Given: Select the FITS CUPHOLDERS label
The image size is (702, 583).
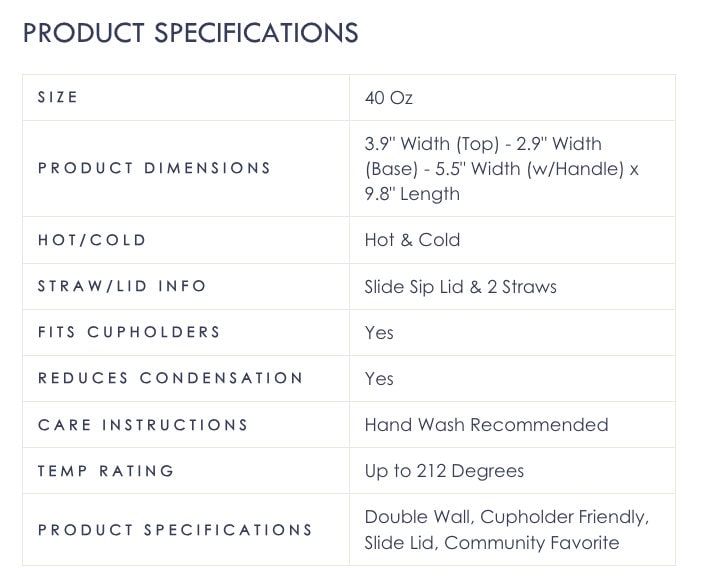Looking at the screenshot, I should click(x=129, y=332).
